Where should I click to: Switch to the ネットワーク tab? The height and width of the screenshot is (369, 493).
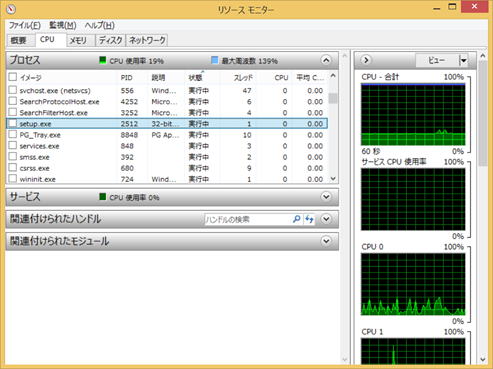point(147,40)
